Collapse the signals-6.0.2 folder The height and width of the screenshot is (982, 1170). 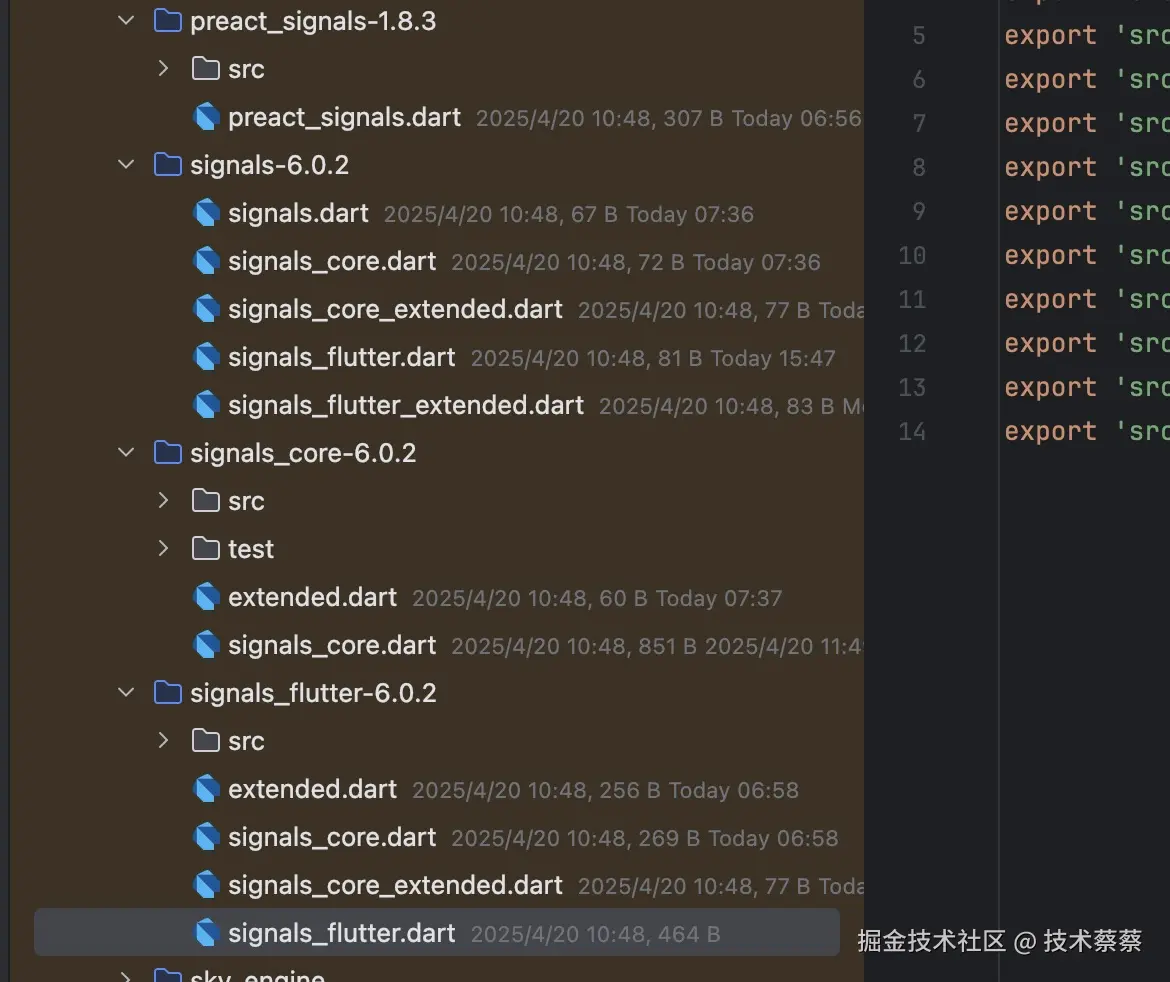(x=126, y=164)
